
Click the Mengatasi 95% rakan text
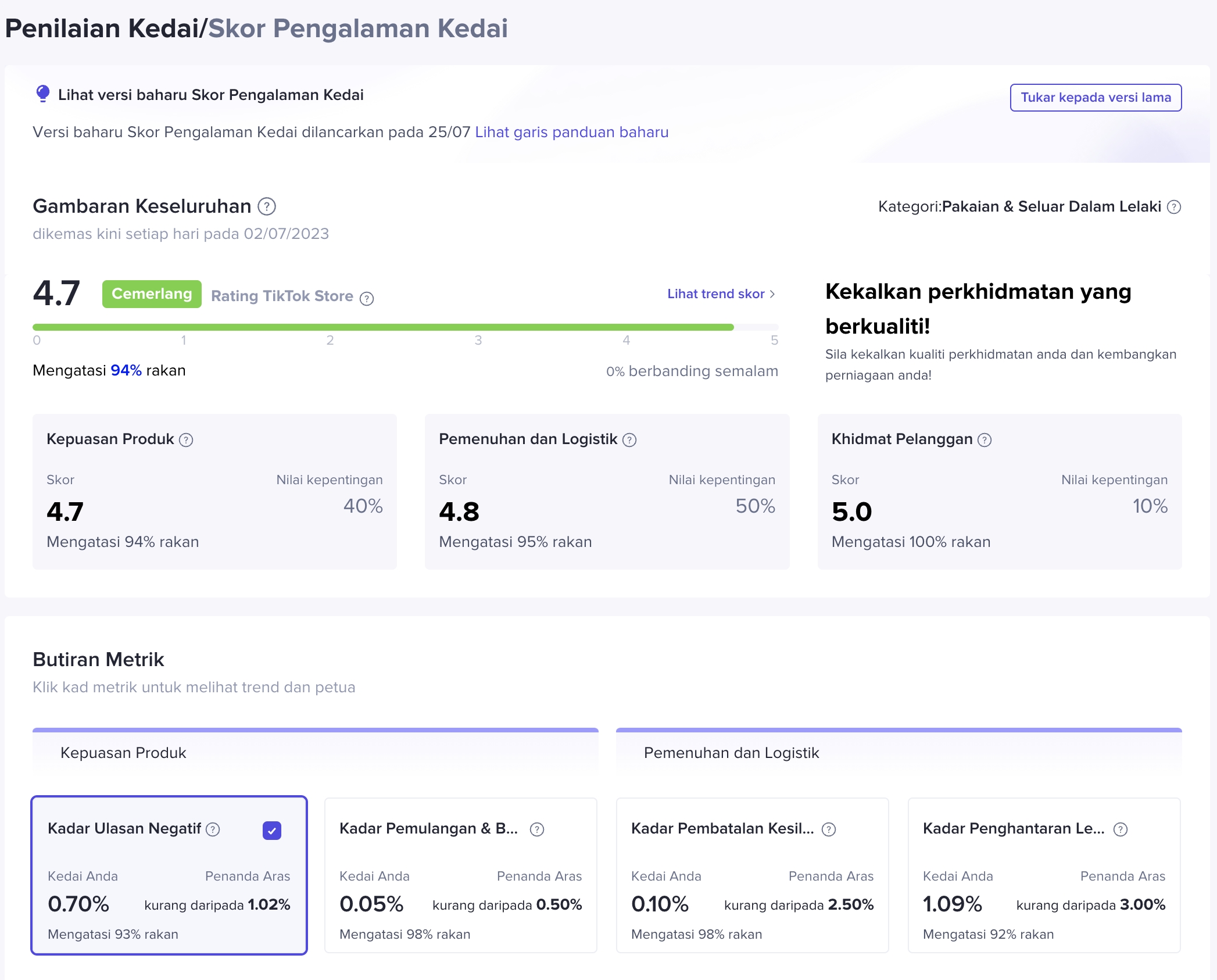click(x=516, y=542)
